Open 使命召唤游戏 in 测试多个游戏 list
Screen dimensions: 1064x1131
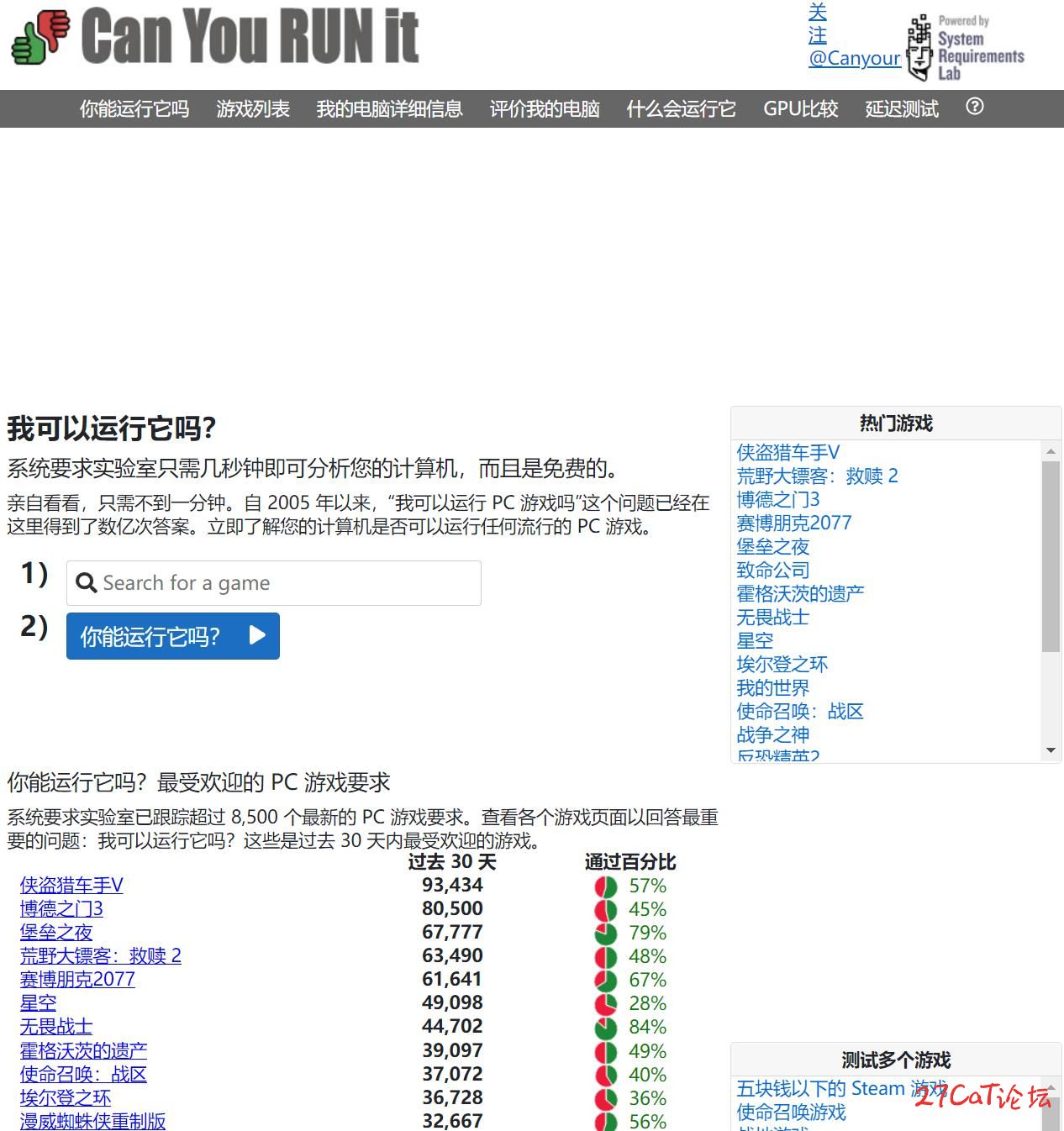[792, 1112]
